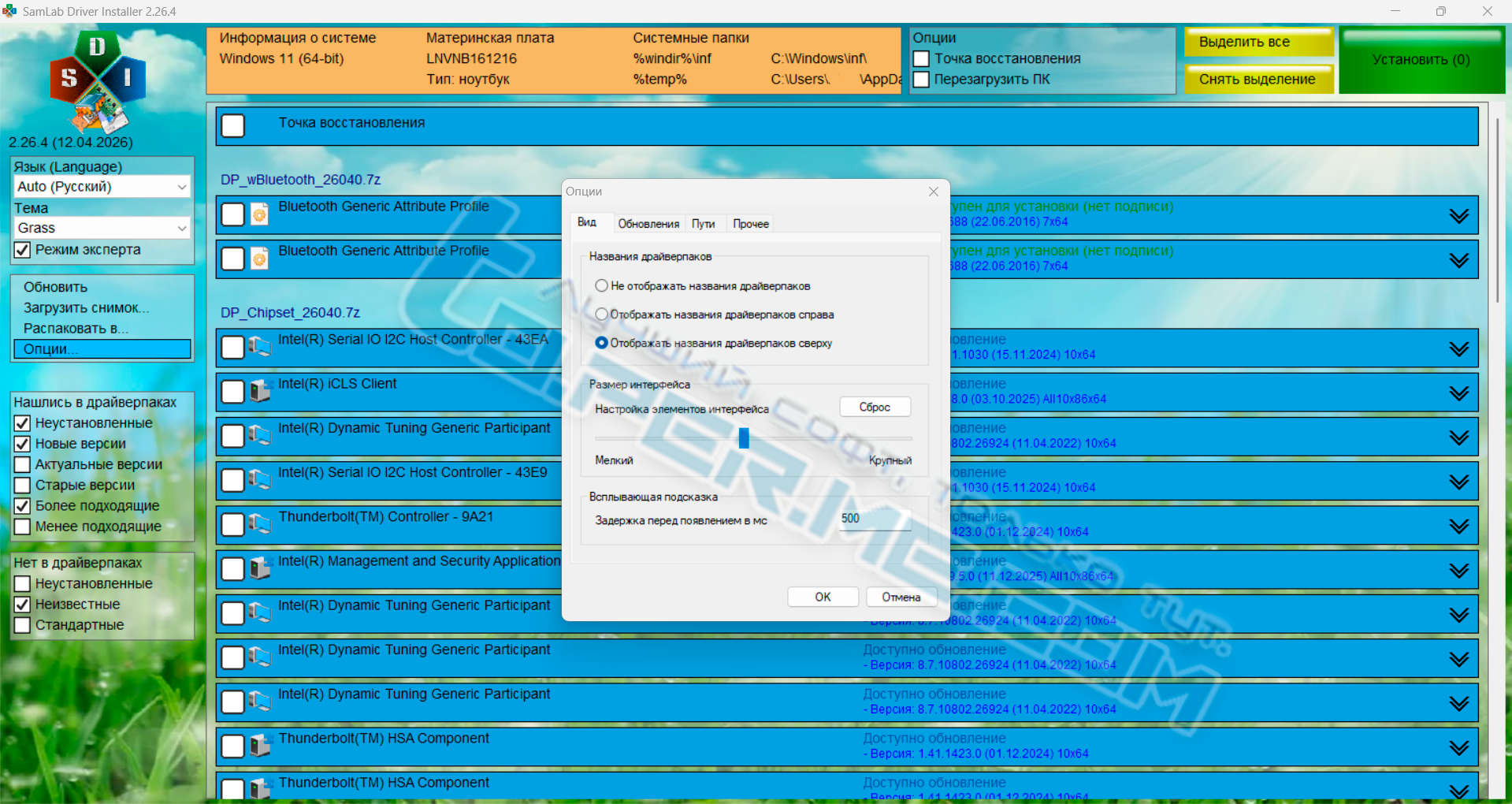
Task: Expand the Serial IO I2C Host Controller - 43E9 row
Action: [x=1459, y=482]
